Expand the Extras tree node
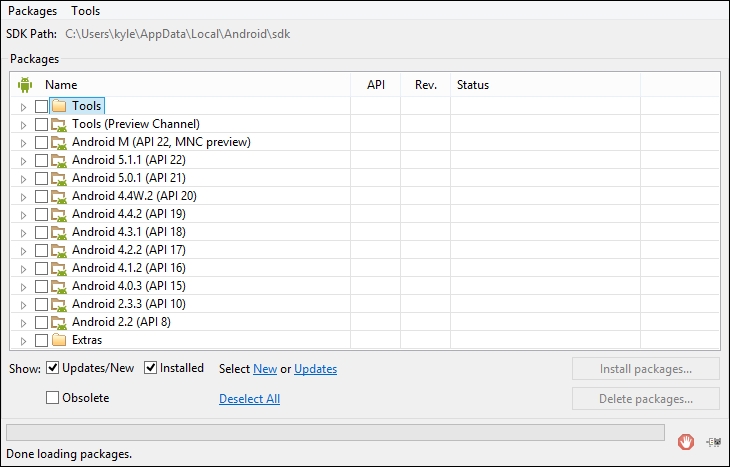 23,341
